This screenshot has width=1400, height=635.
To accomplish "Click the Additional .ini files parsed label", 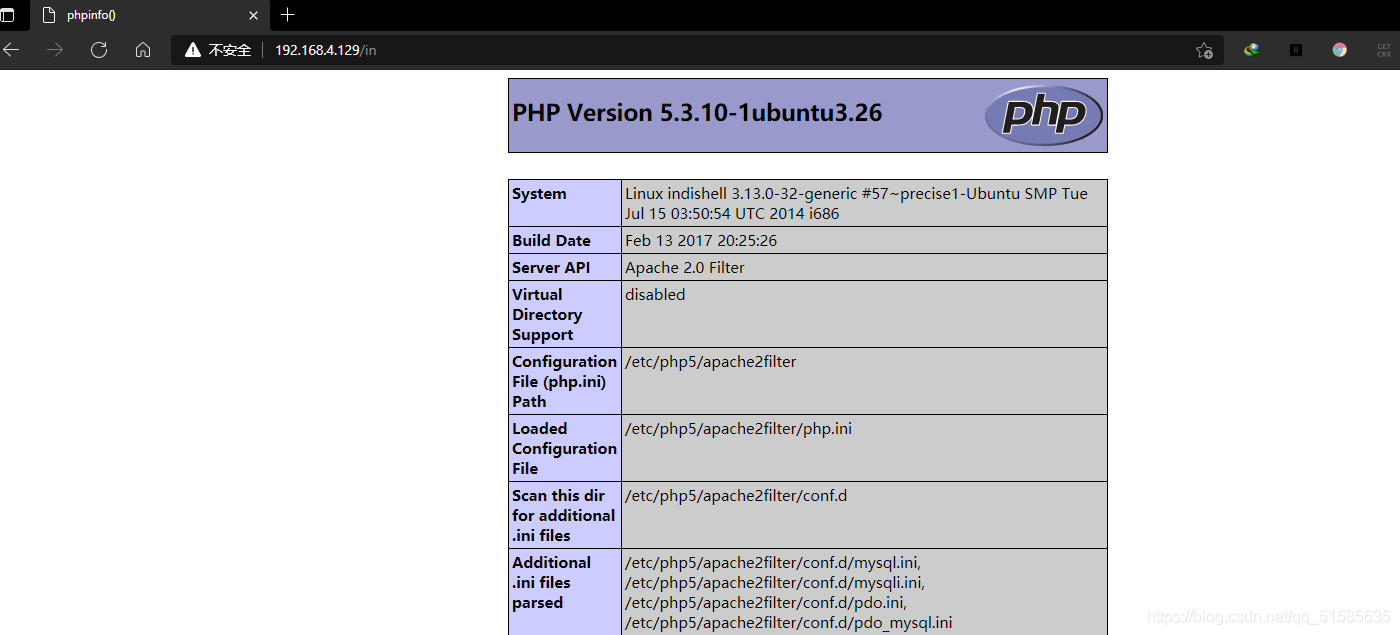I will (x=551, y=582).
